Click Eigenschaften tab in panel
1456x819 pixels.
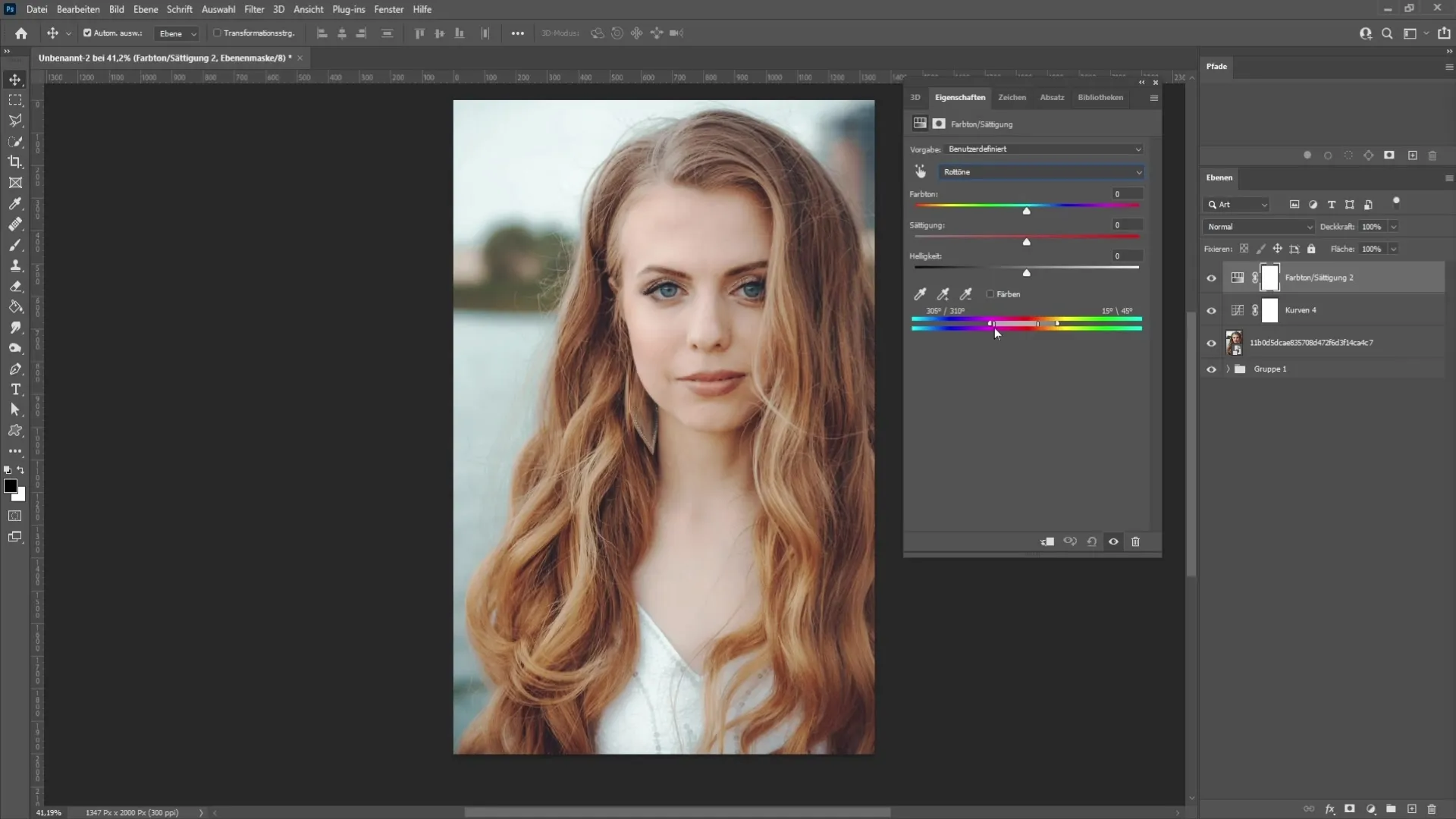(x=960, y=97)
